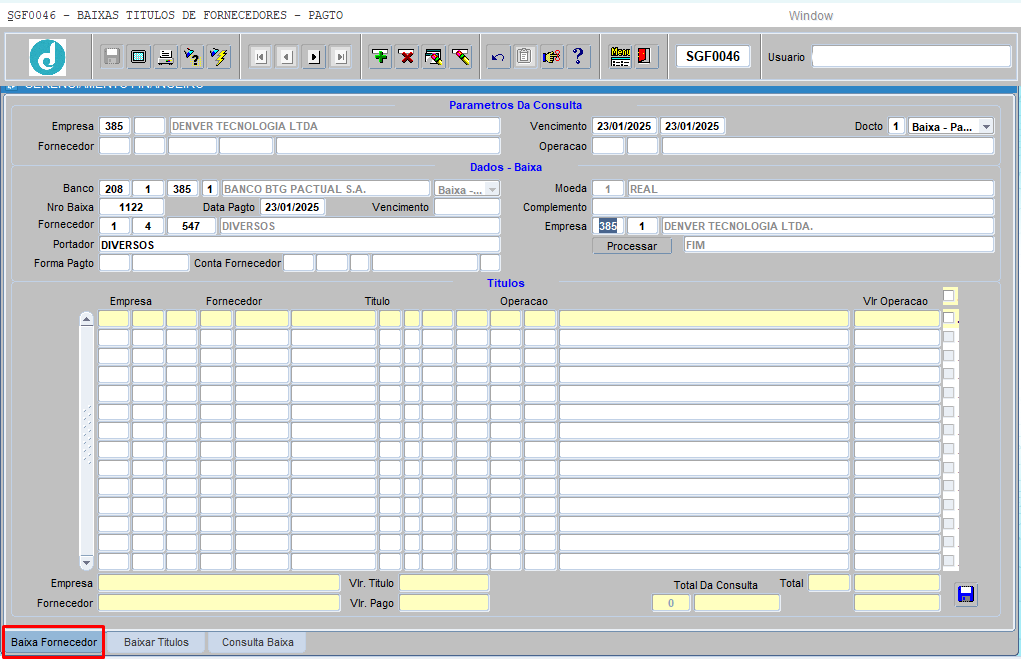Open the Docto 'Baixa - Pa...' dropdown
1021x659 pixels.
point(986,127)
